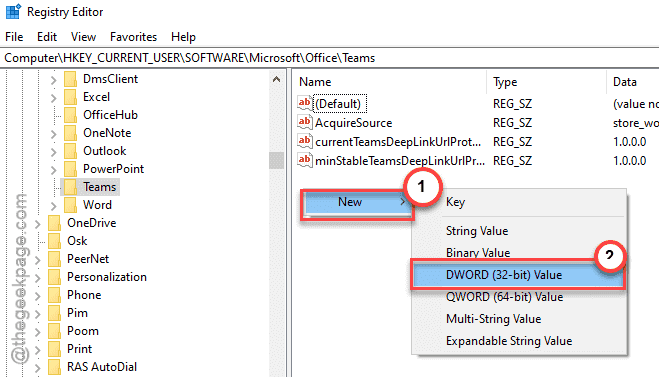This screenshot has width=659, height=377.
Task: Expand the Print tree node
Action: 37,350
